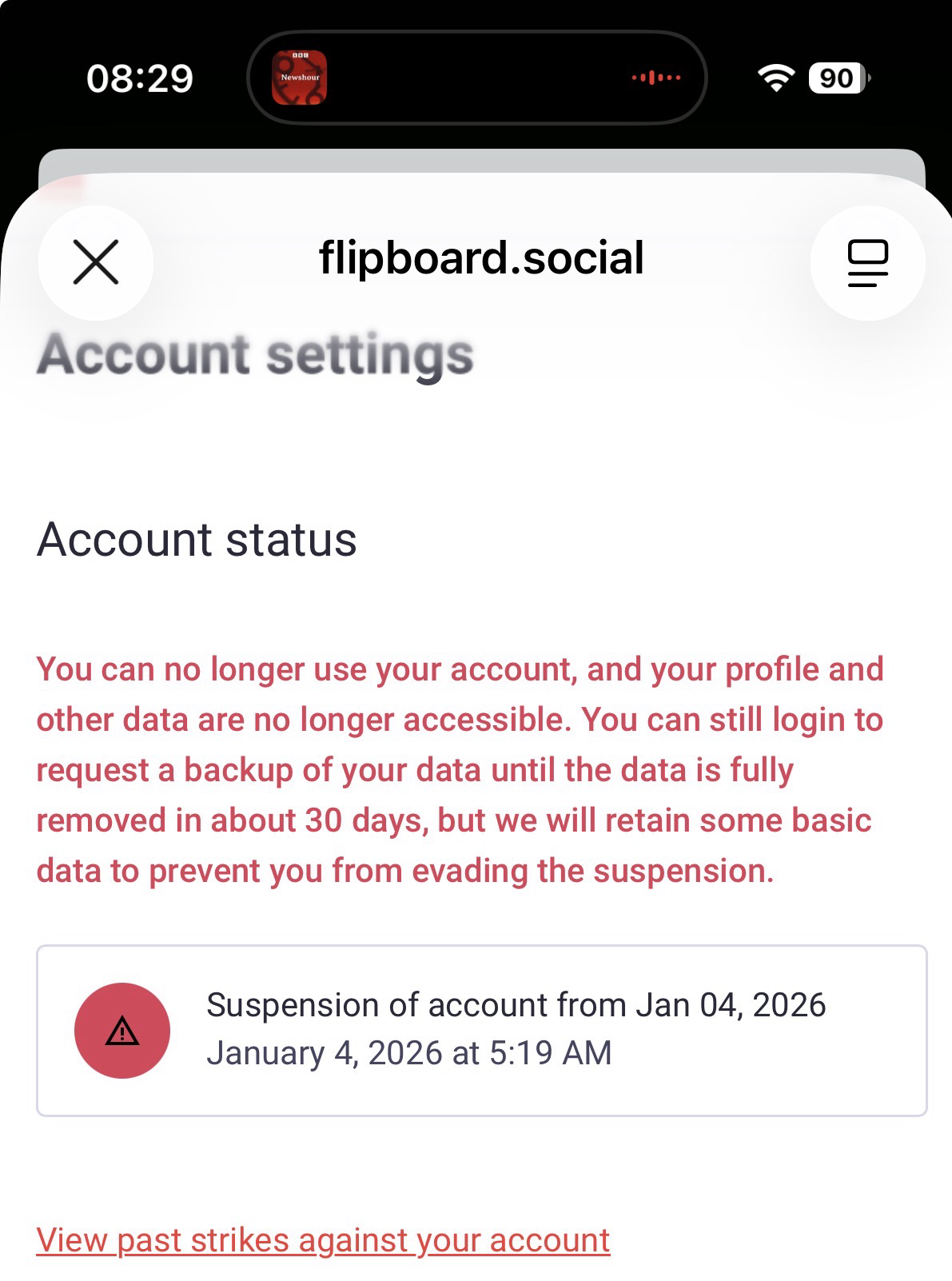
Task: Tap the 08:29 clock in status bar
Action: tap(140, 78)
